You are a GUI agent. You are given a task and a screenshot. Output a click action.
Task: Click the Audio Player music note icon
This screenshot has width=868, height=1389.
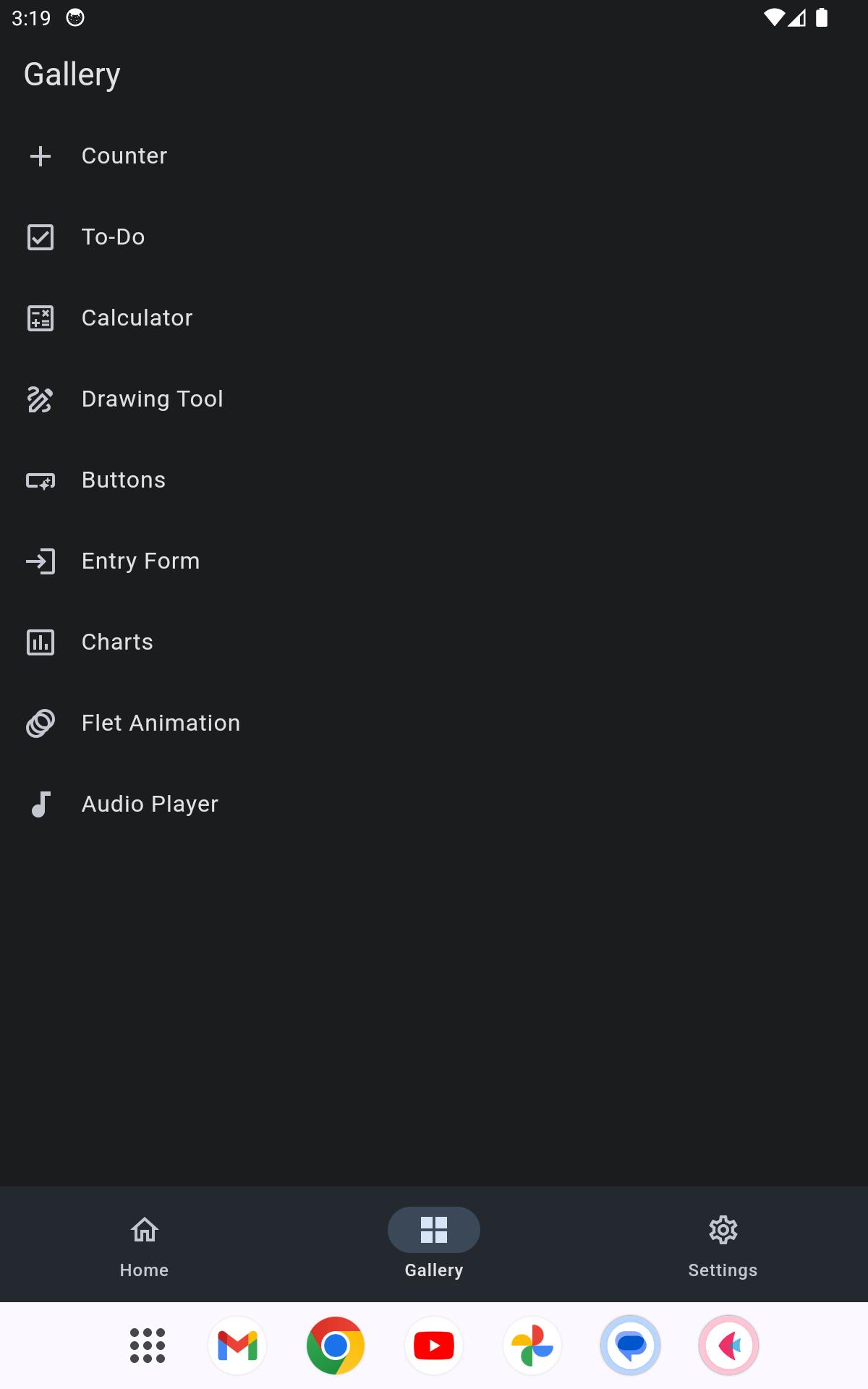[x=41, y=804]
